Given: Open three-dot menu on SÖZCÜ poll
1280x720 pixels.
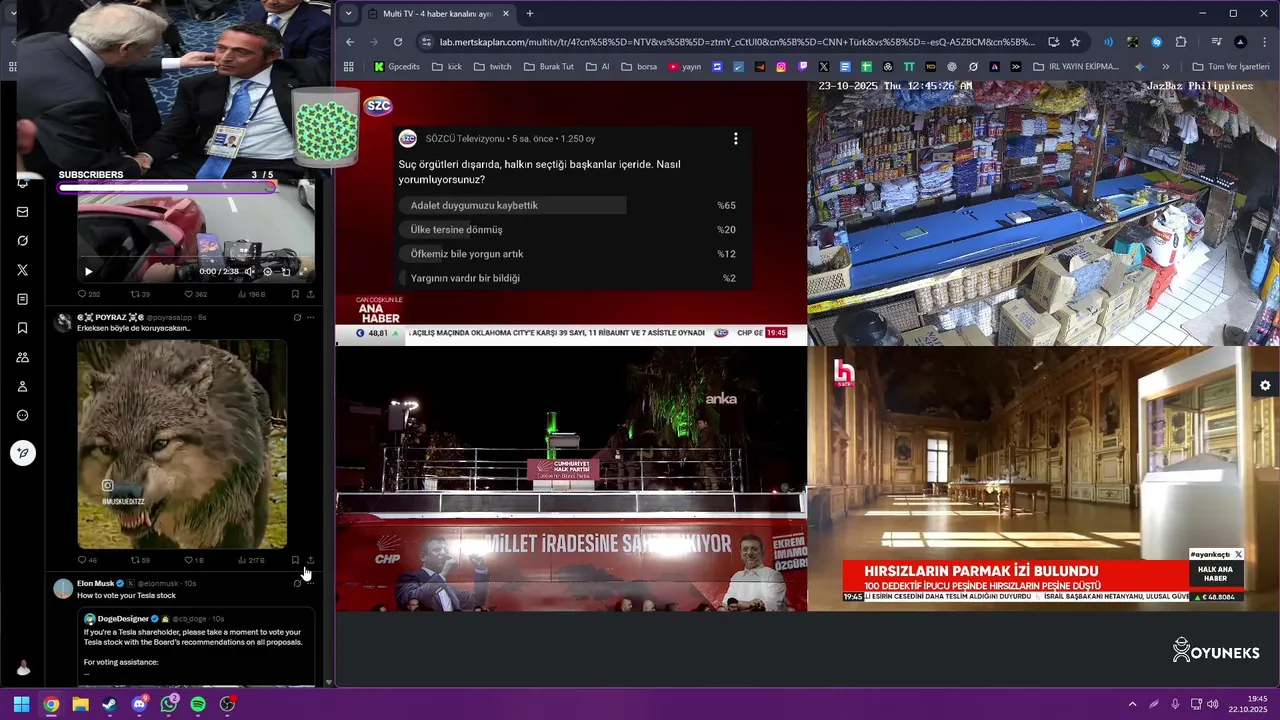Looking at the screenshot, I should pyautogui.click(x=735, y=139).
